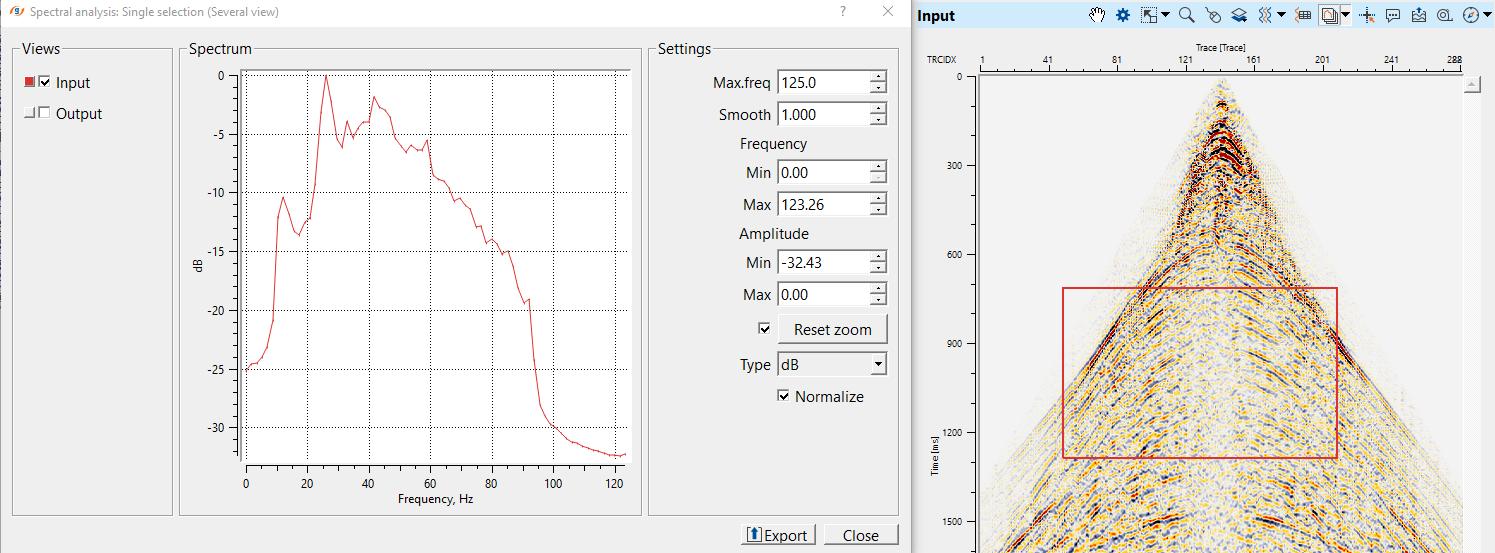Click the wiggle trace display icon

click(1265, 15)
